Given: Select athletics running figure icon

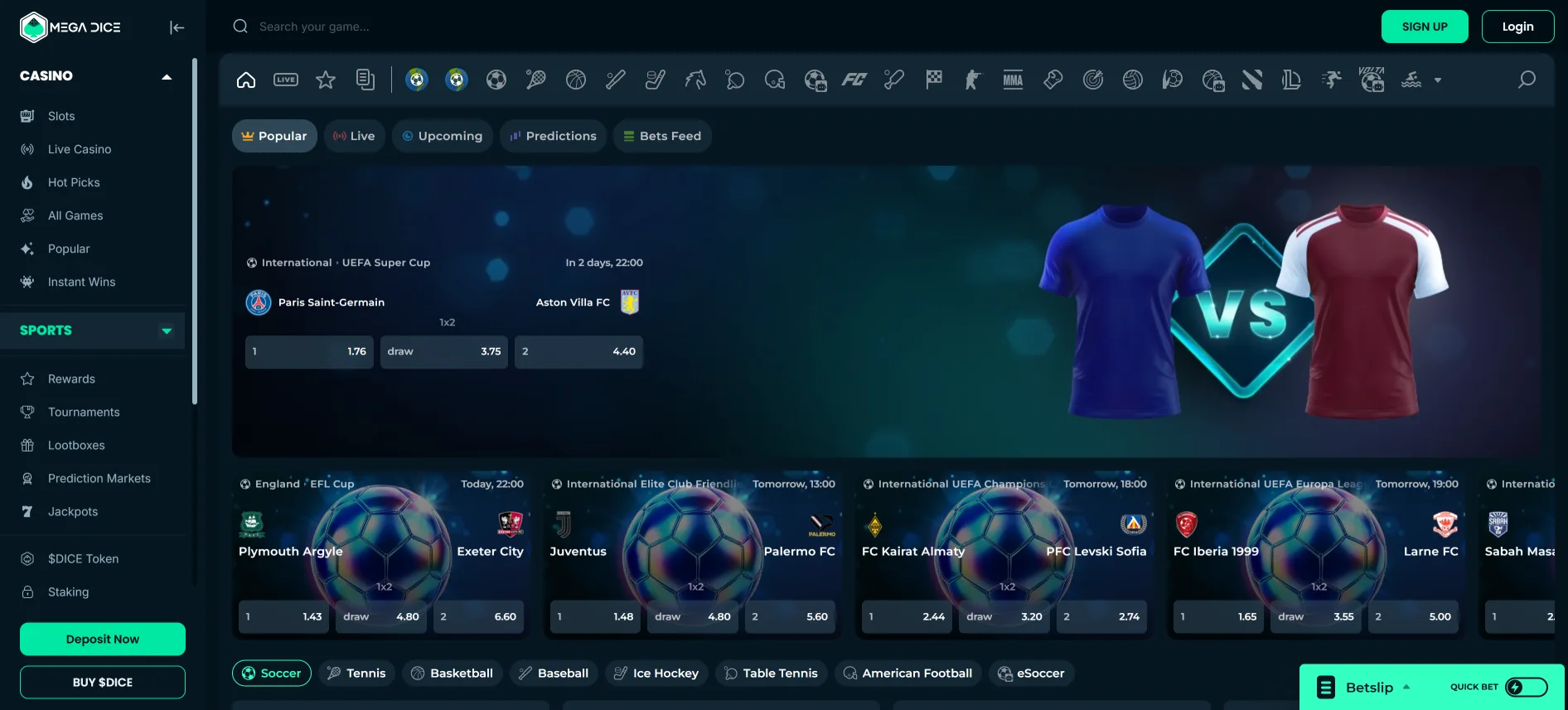Looking at the screenshot, I should (x=1332, y=80).
